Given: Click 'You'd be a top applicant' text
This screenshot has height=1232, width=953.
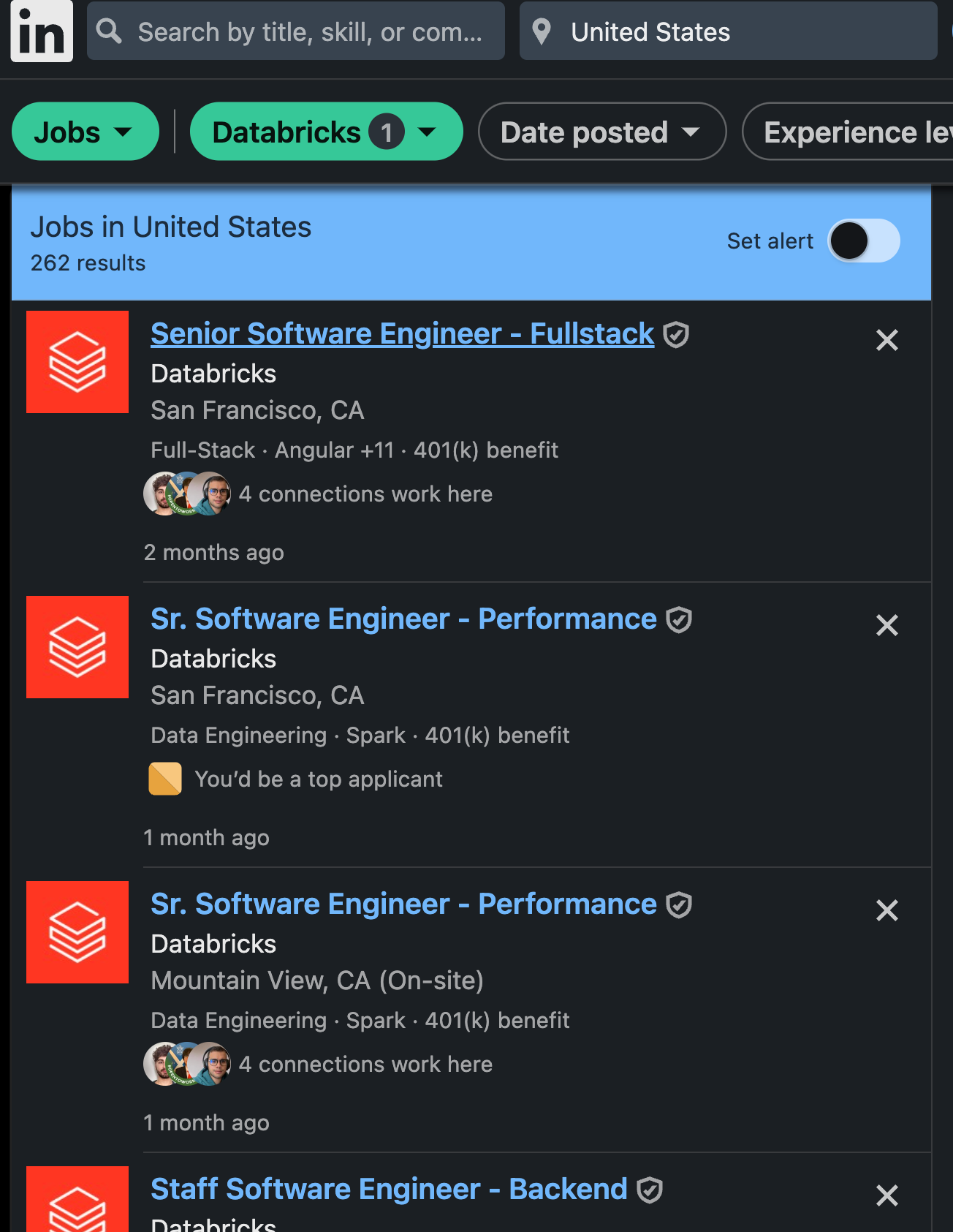Looking at the screenshot, I should [x=319, y=779].
